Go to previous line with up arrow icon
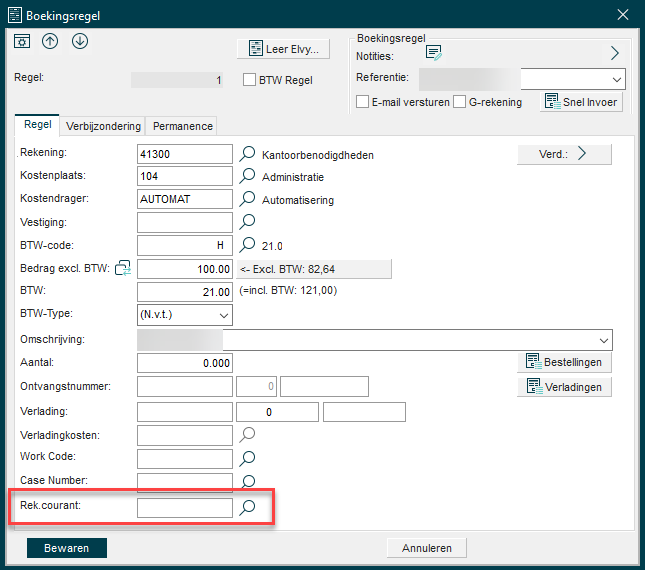Screen dimensions: 645x570 pyautogui.click(x=51, y=42)
